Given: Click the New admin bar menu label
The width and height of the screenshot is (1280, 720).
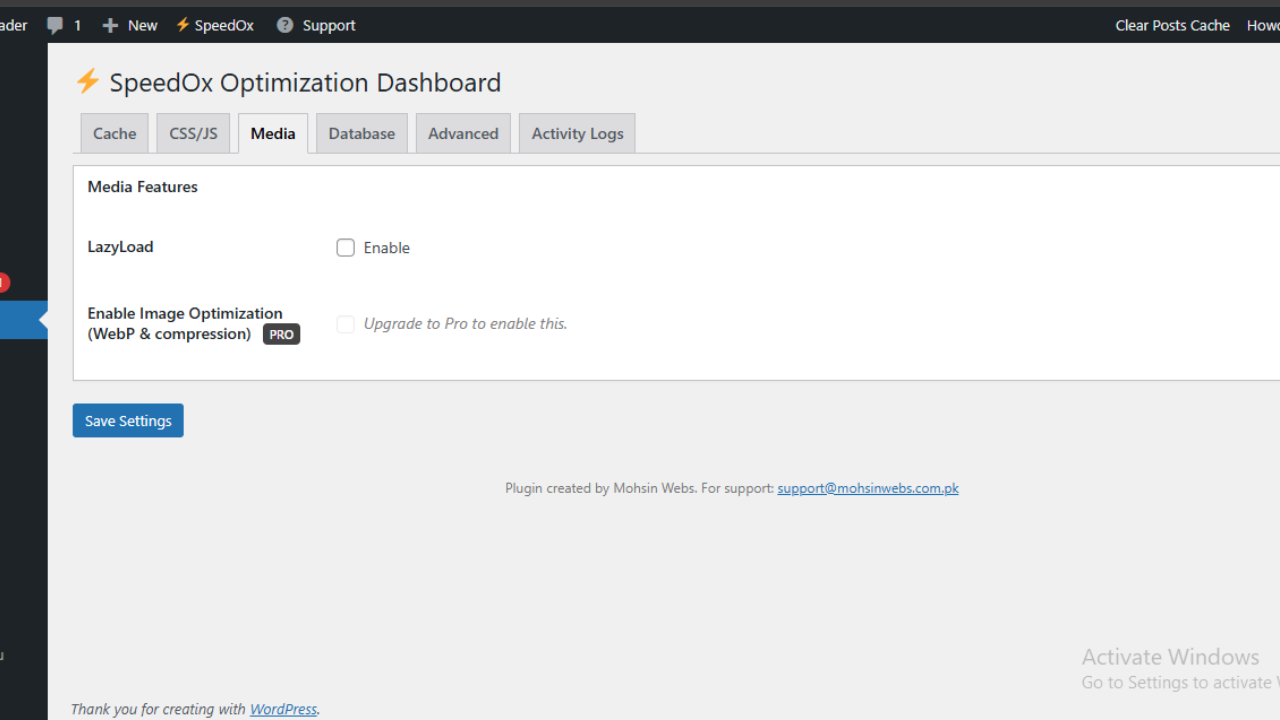Looking at the screenshot, I should [x=142, y=26].
